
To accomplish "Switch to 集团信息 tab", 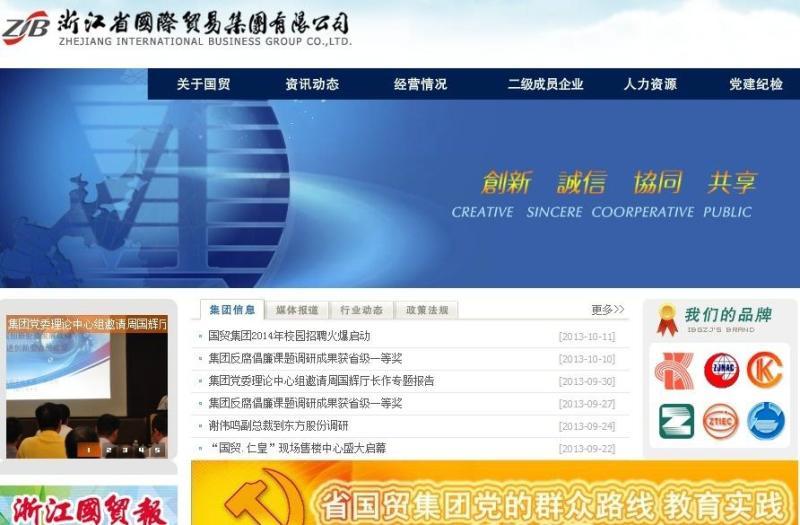I will pyautogui.click(x=232, y=310).
